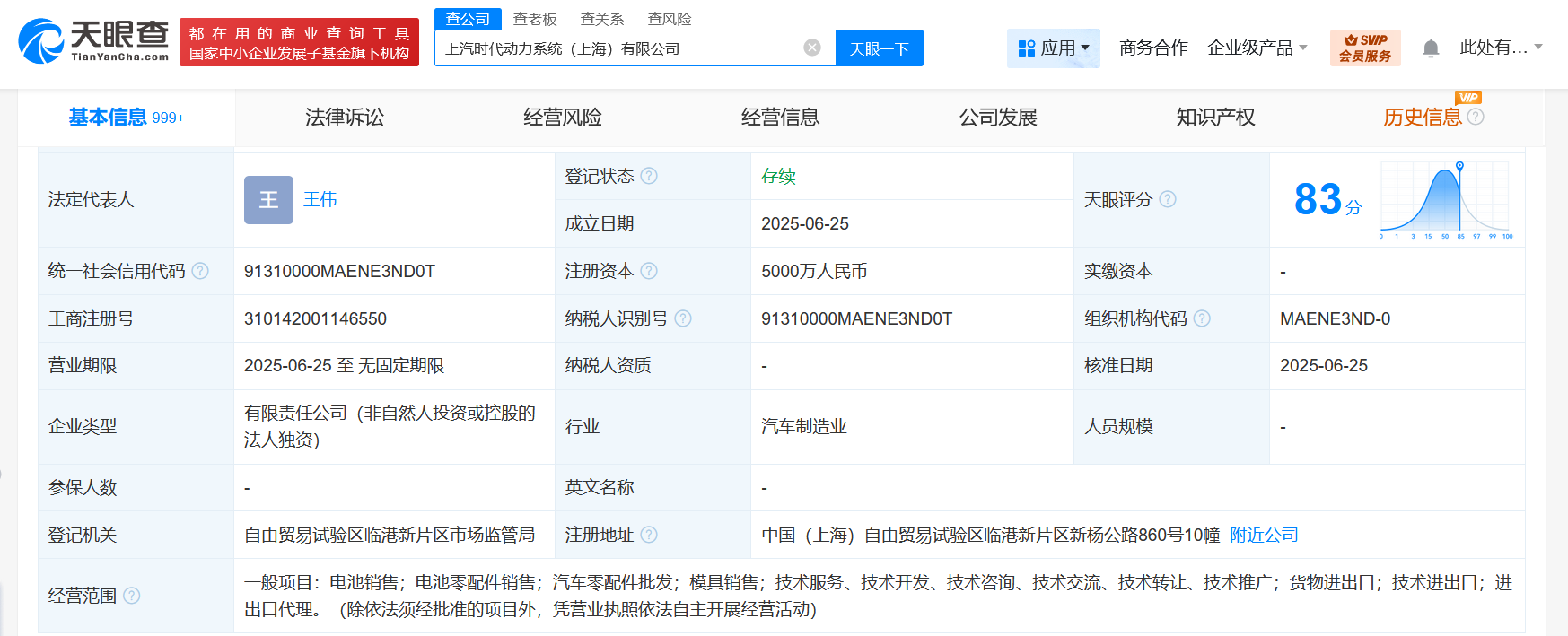Click the help icon next to 统一社会信用代码
This screenshot has width=1568, height=636.
point(200,271)
